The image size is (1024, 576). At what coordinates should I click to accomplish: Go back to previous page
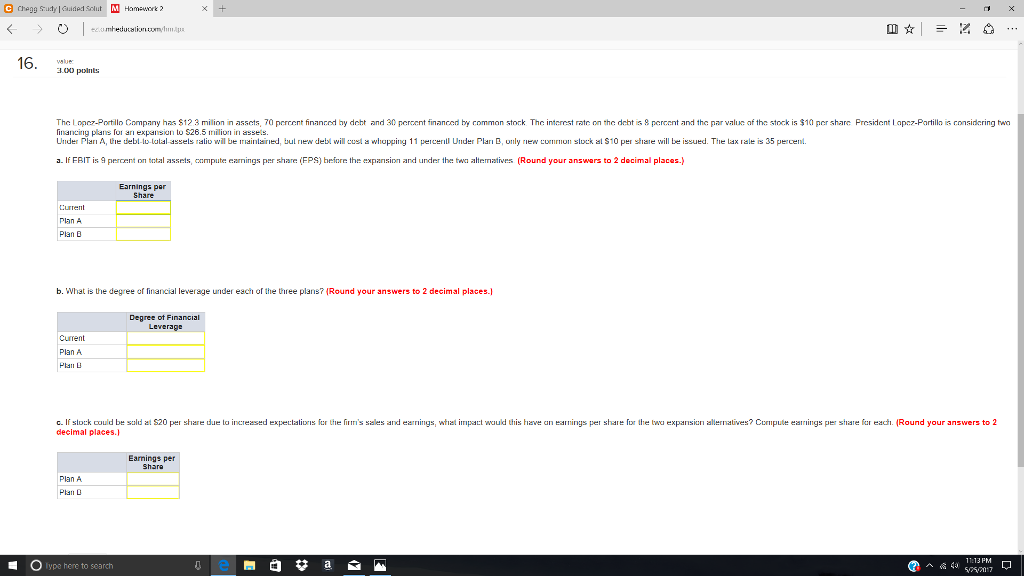tap(12, 29)
